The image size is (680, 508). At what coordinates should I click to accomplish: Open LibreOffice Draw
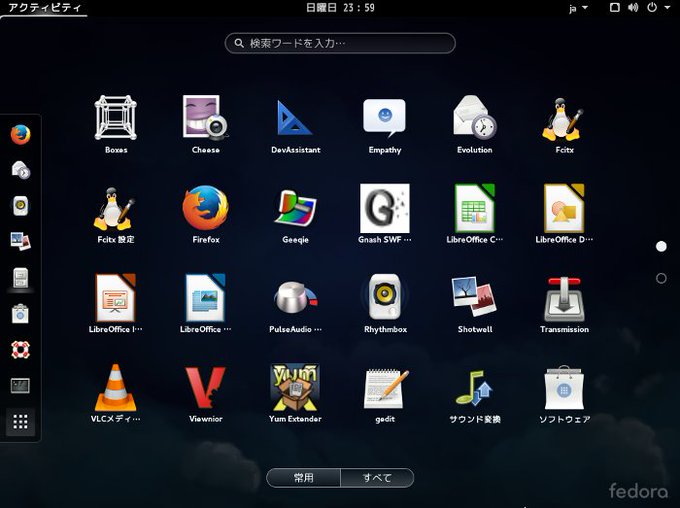coord(564,214)
